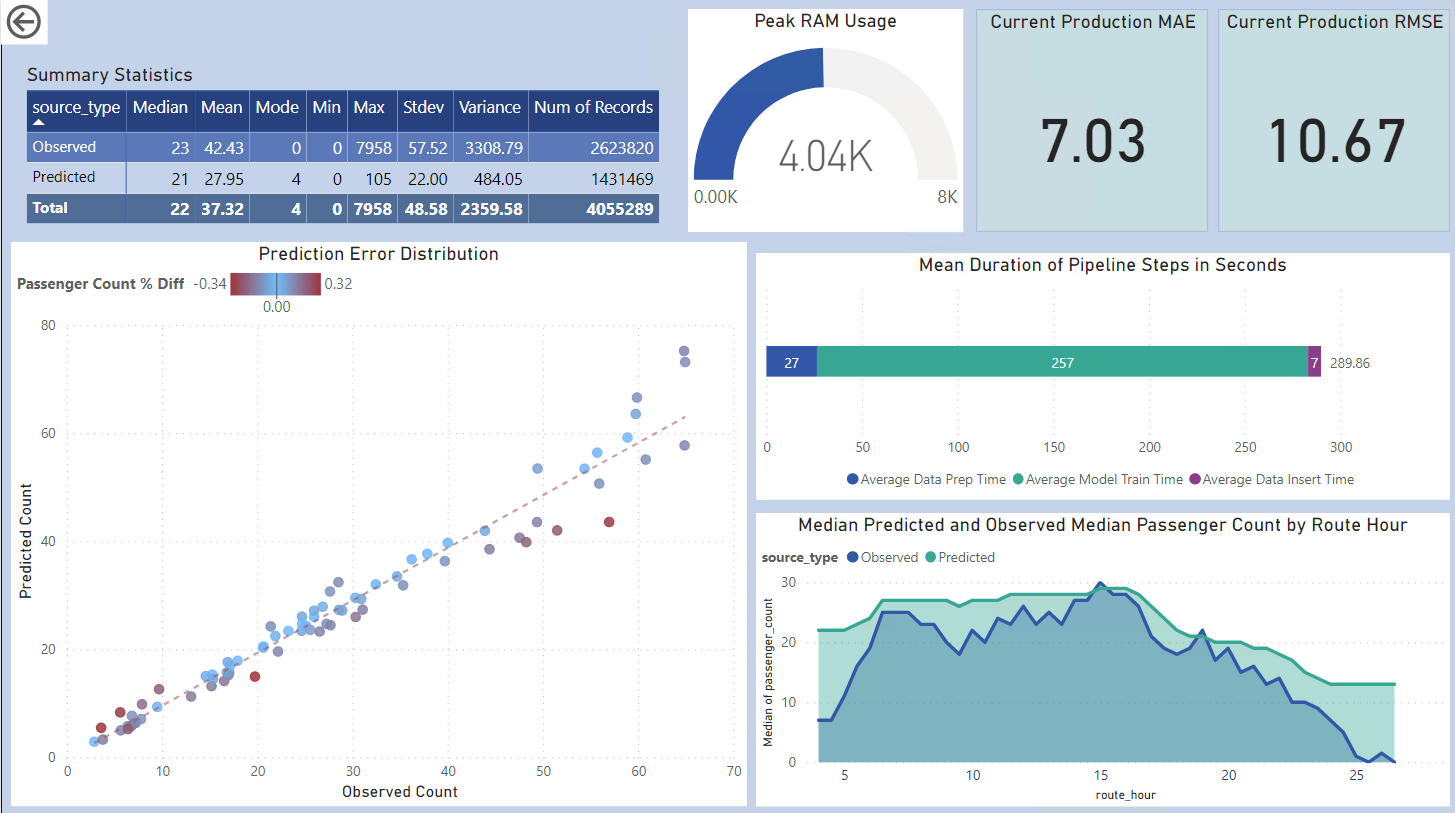Viewport: 1455px width, 813px height.
Task: Select the Predicted row in Summary Statistics
Action: [x=64, y=177]
